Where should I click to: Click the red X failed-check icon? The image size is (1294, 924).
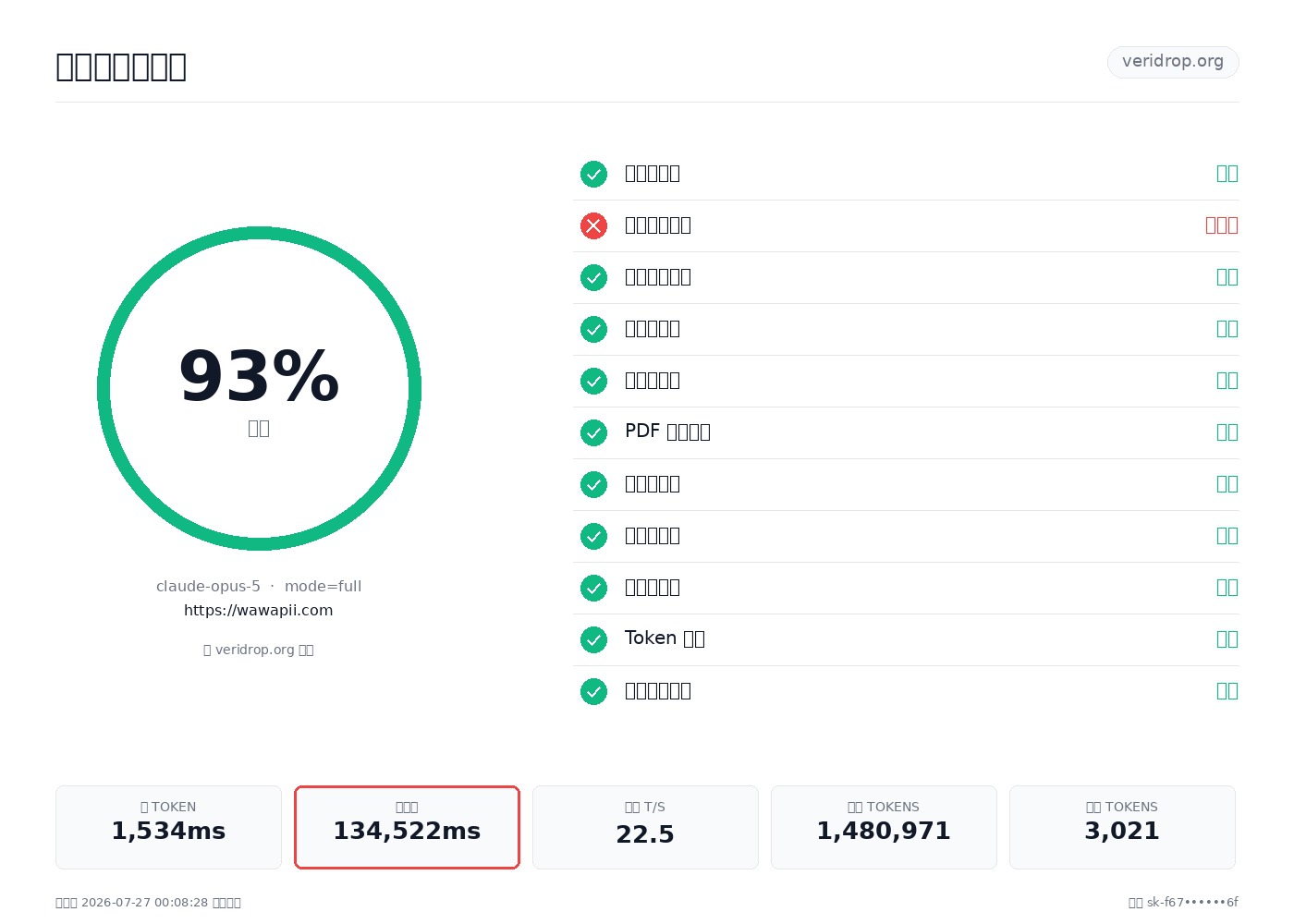(593, 225)
